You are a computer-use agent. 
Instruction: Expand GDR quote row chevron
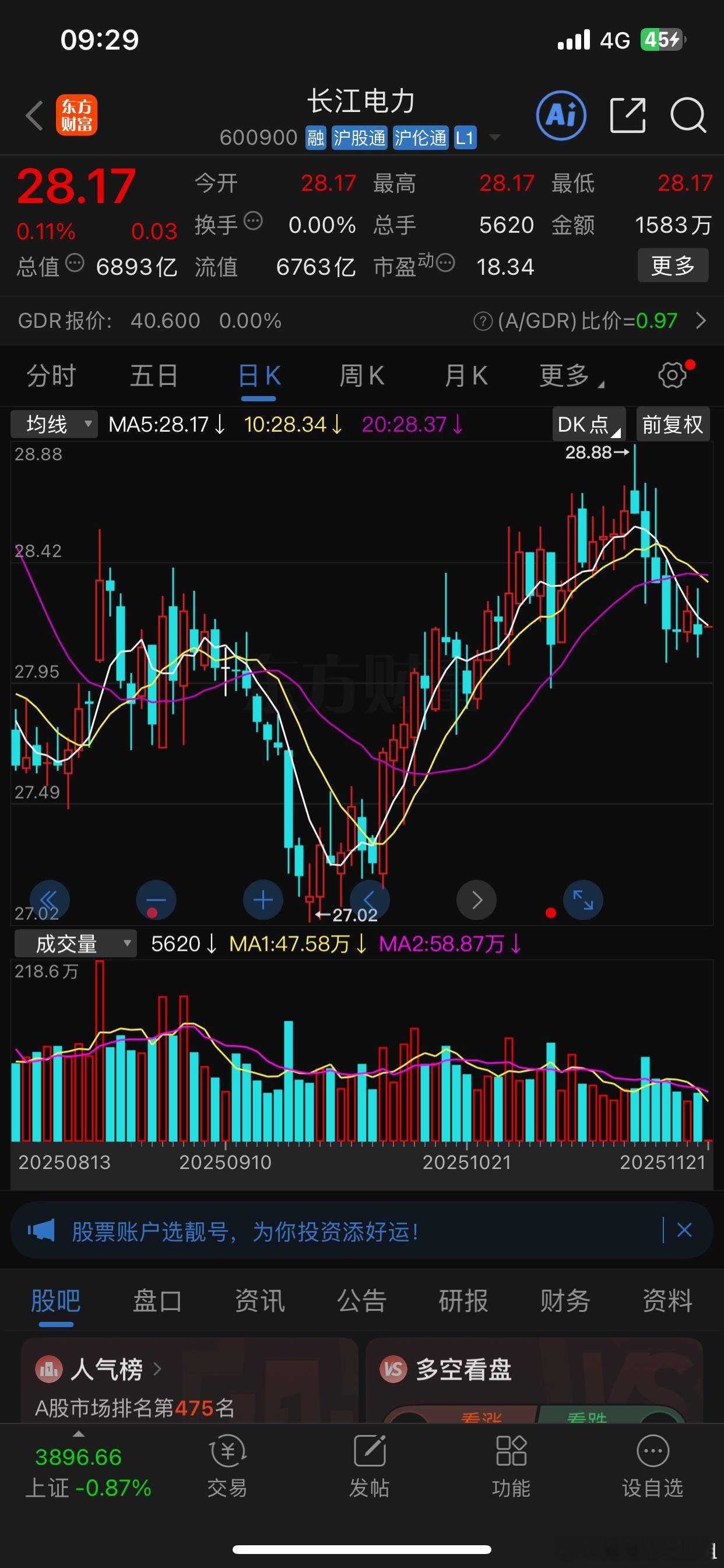tap(701, 321)
